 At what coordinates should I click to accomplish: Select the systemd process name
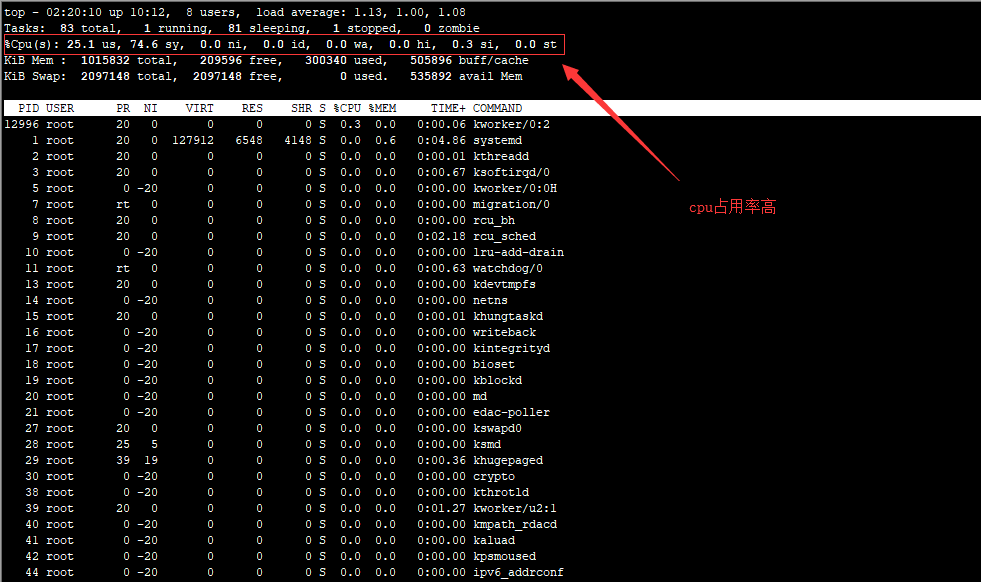point(497,140)
